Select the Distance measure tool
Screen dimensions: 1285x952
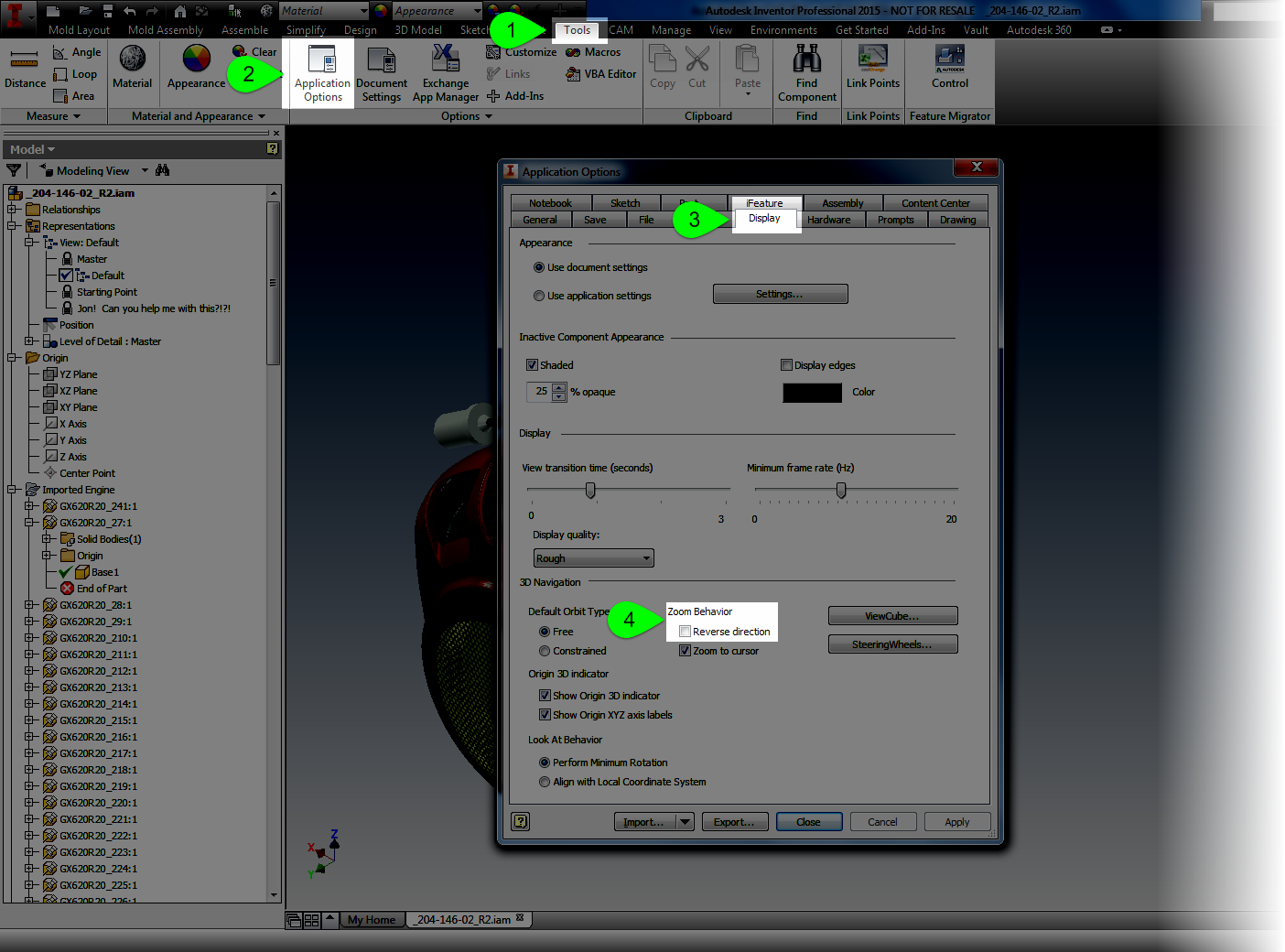point(25,70)
